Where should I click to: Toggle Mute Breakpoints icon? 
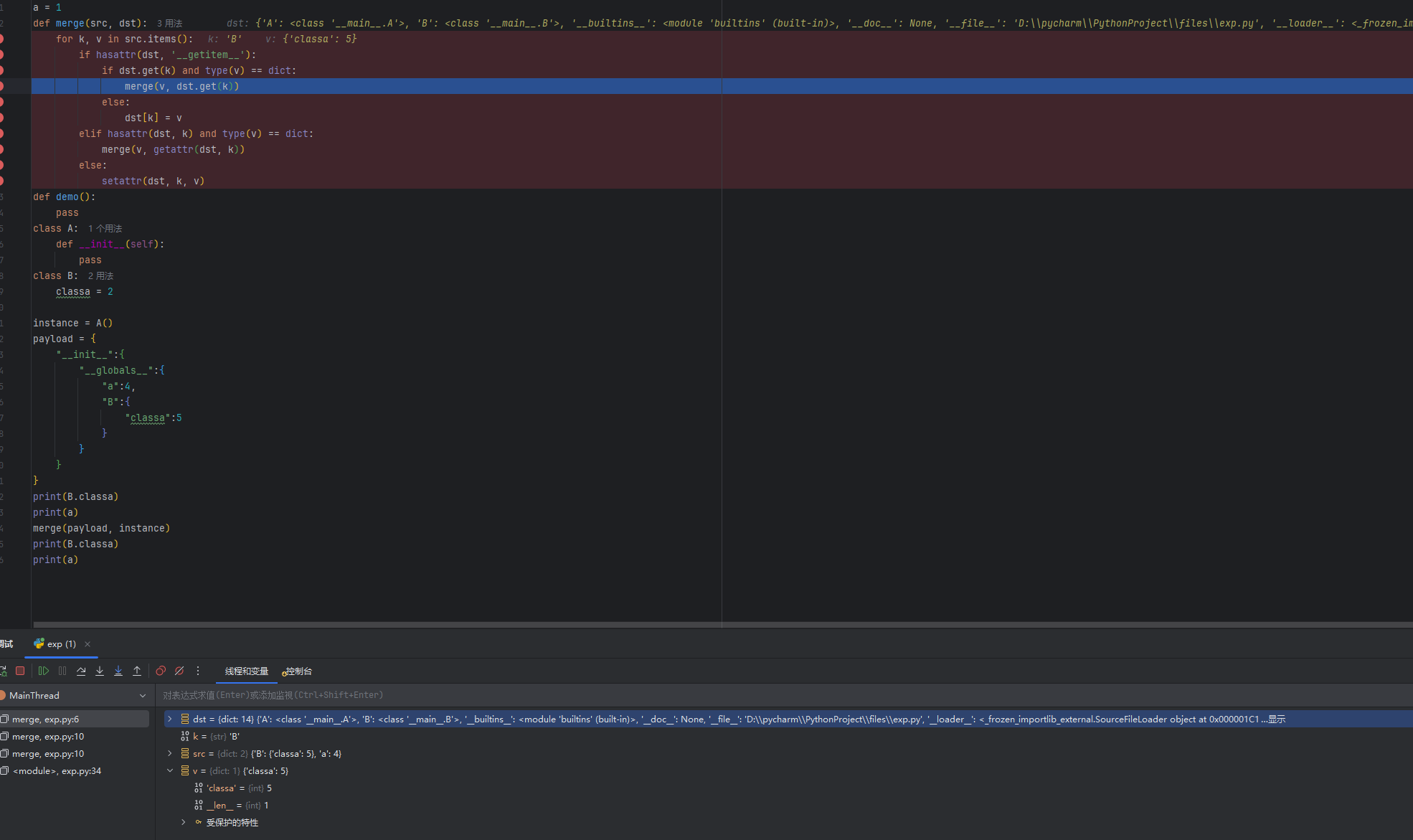179,671
